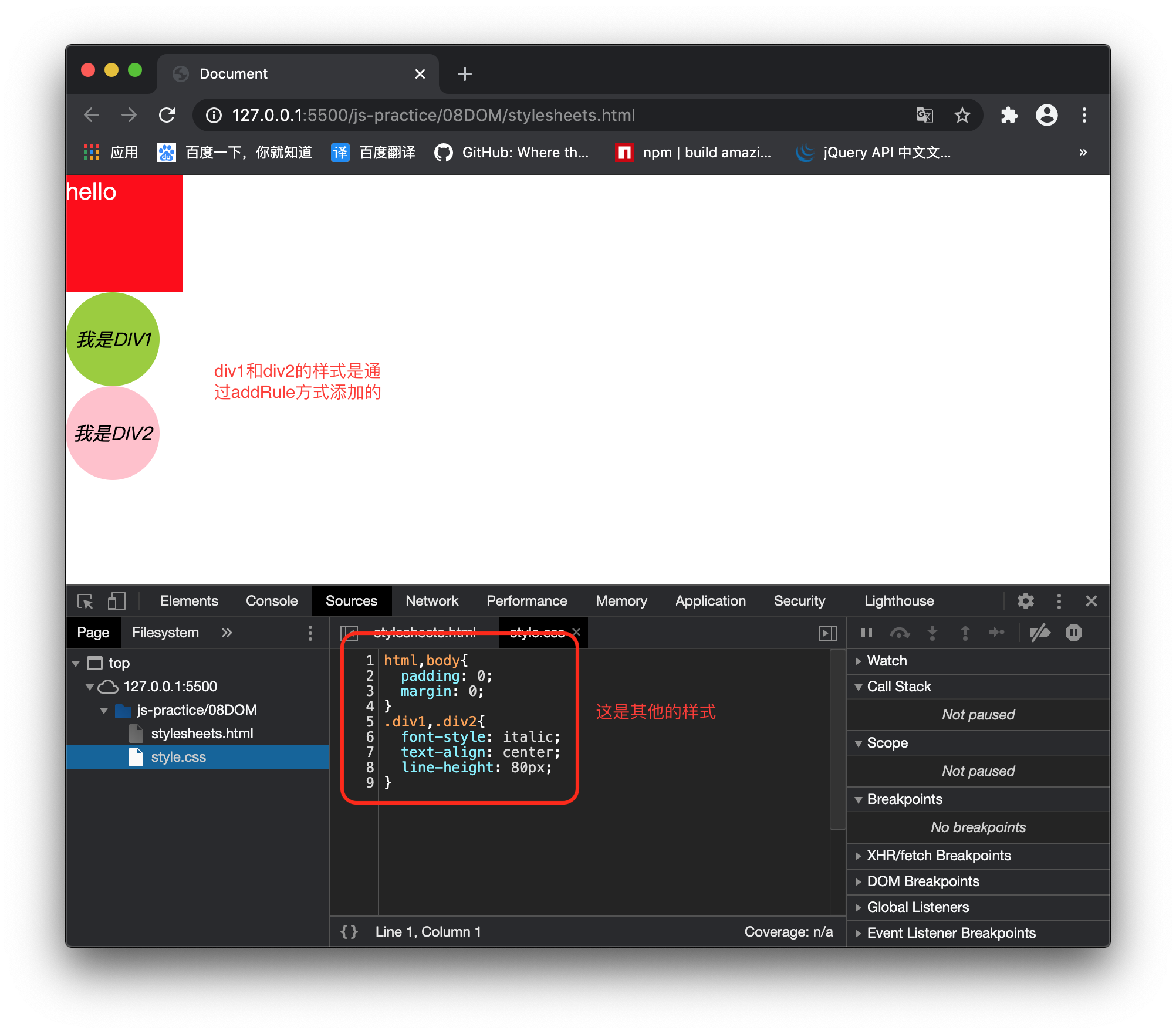The image size is (1176, 1034).
Task: Open DevTools settings gear
Action: tap(1025, 601)
